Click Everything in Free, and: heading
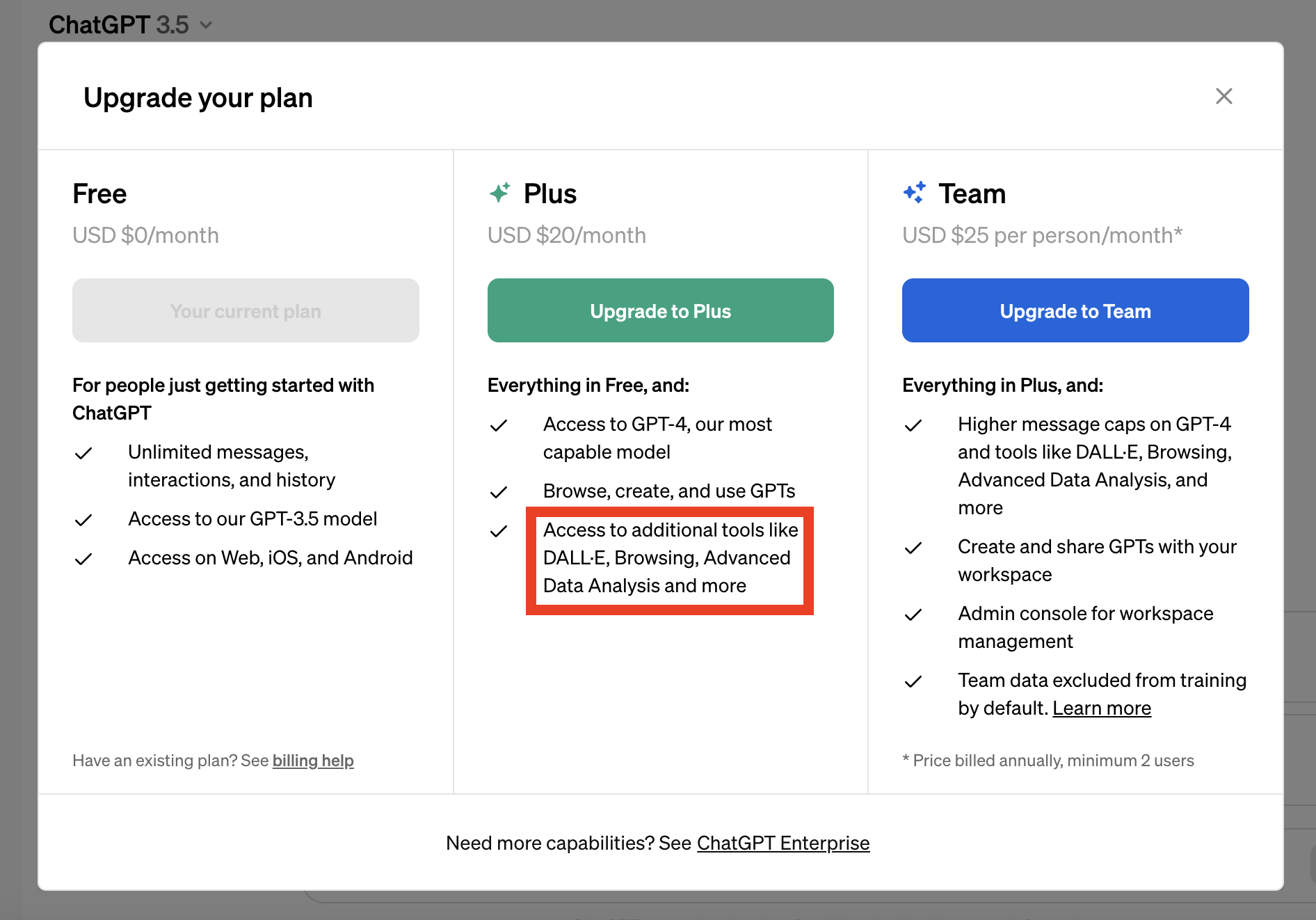This screenshot has width=1316, height=920. (x=588, y=386)
